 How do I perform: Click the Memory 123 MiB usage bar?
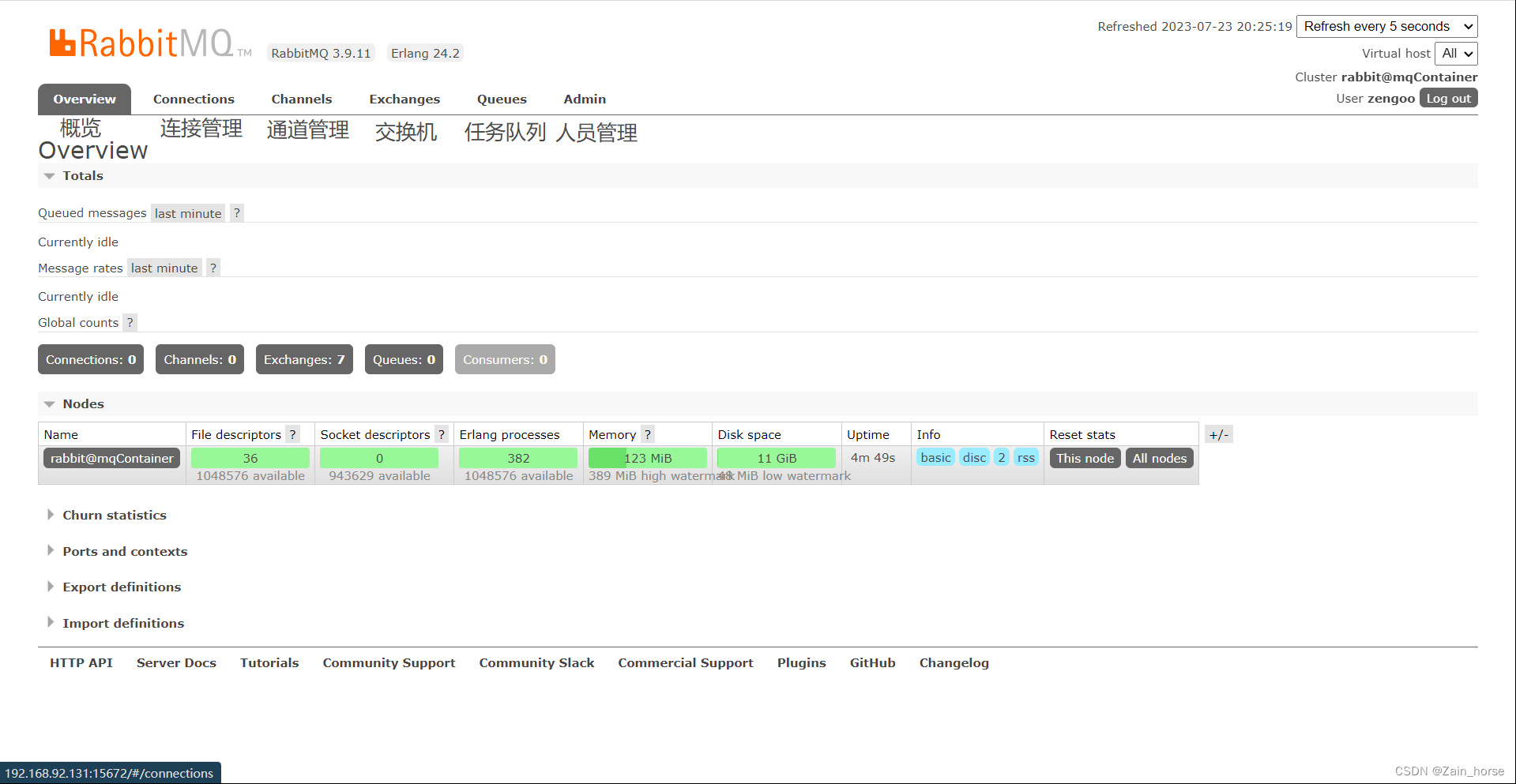(648, 458)
